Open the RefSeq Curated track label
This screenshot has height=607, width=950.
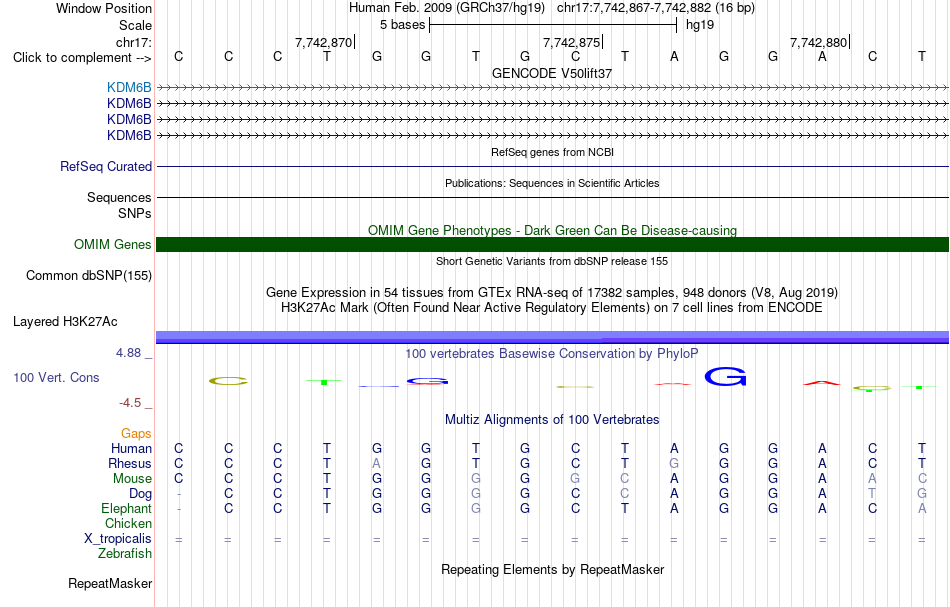(106, 166)
